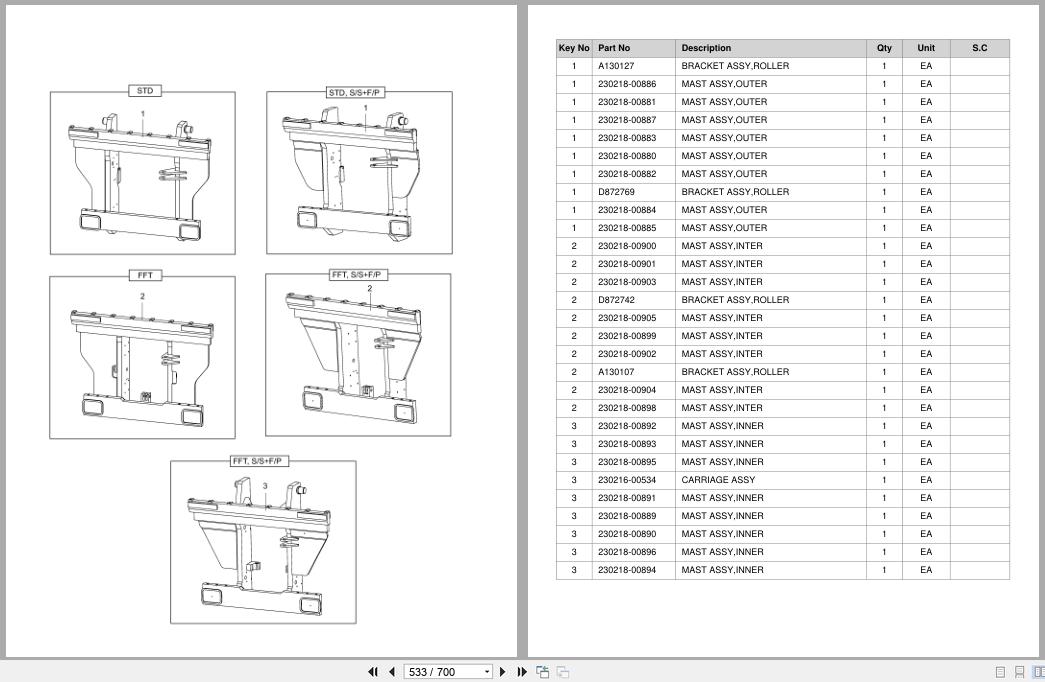Select part number 230218-00881
Viewport: 1045px width, 682px height.
[626, 102]
